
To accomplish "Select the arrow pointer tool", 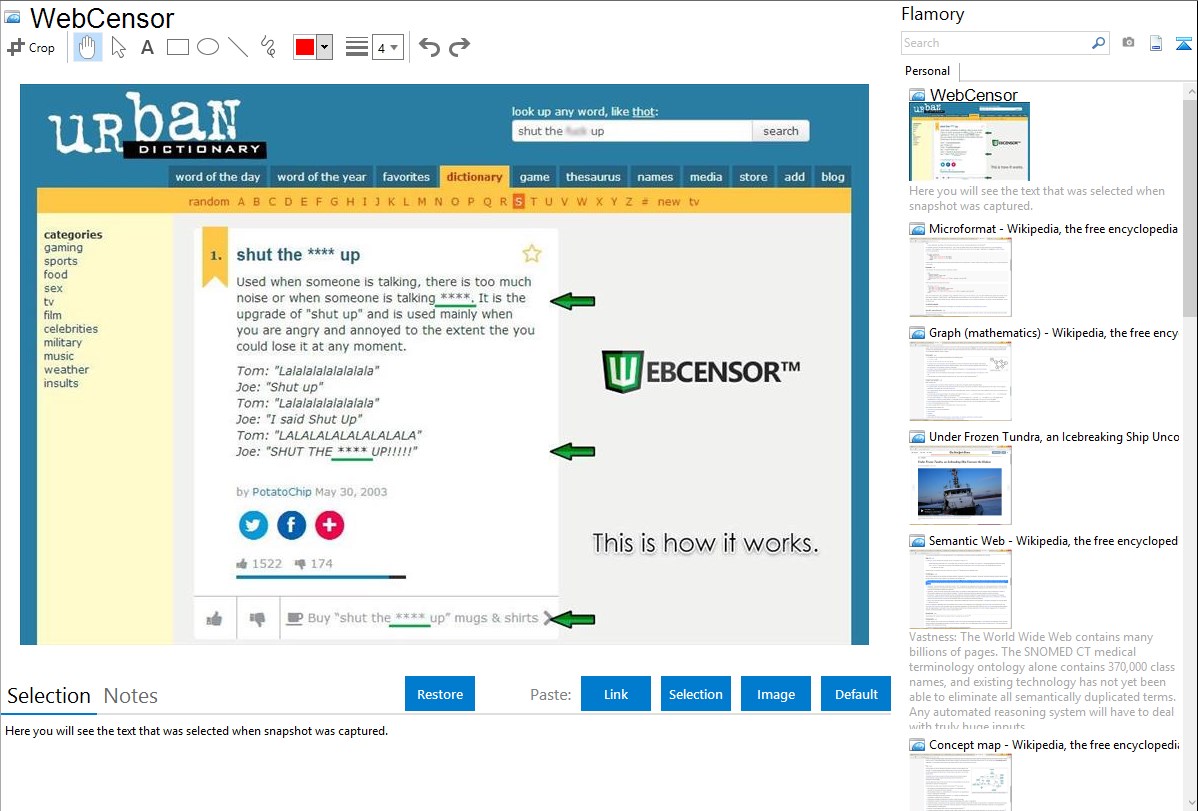I will tap(118, 47).
